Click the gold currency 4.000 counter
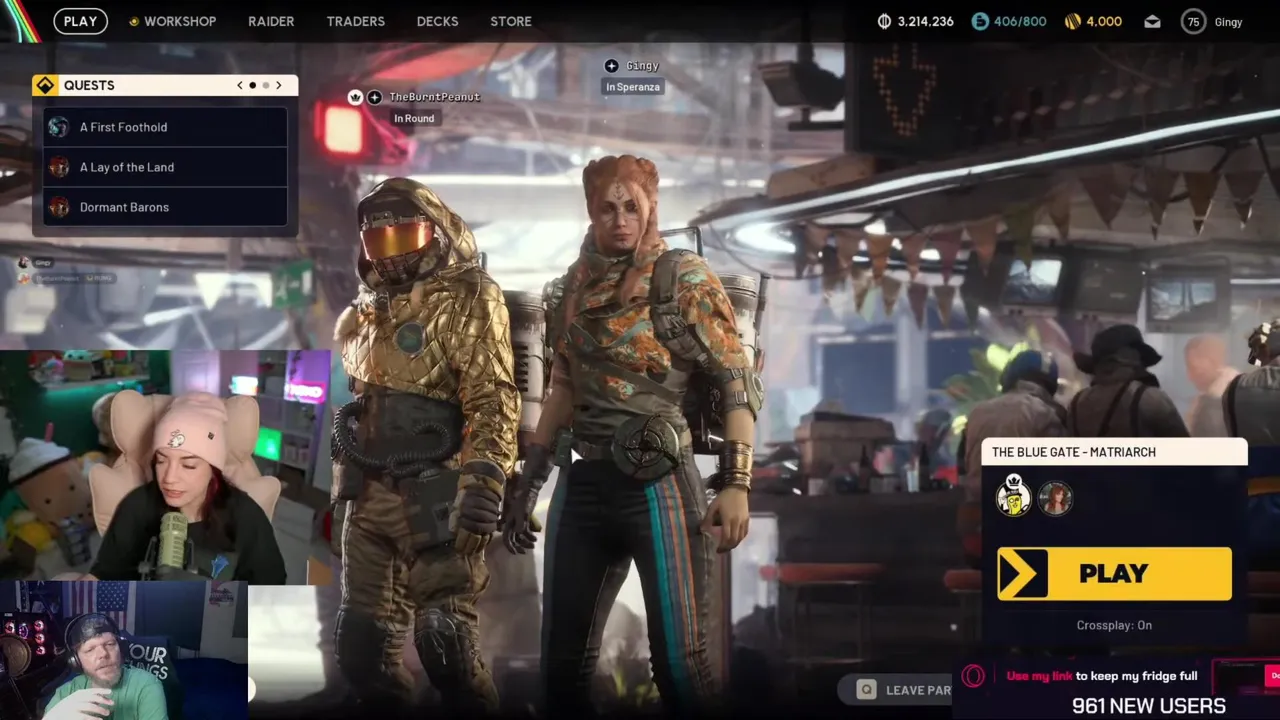This screenshot has width=1280, height=720. [x=1093, y=21]
